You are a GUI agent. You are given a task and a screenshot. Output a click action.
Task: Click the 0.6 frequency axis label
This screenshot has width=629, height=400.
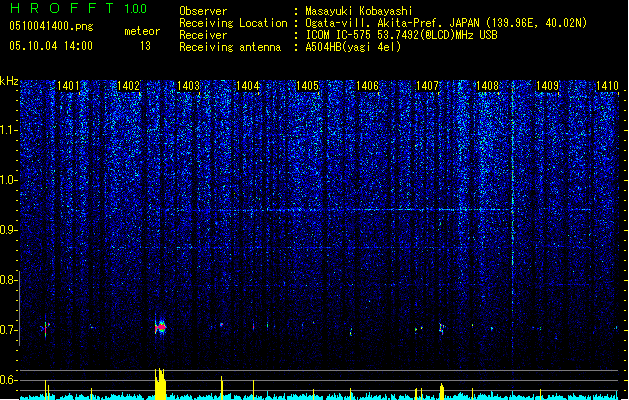[8, 380]
